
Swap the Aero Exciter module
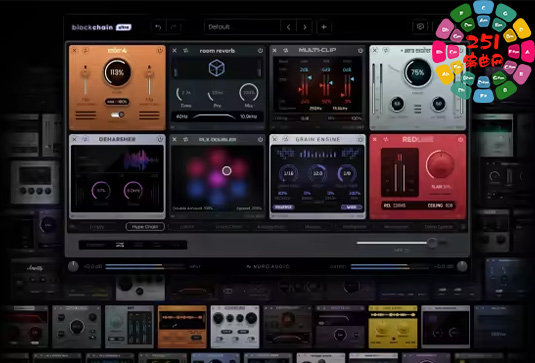386,50
